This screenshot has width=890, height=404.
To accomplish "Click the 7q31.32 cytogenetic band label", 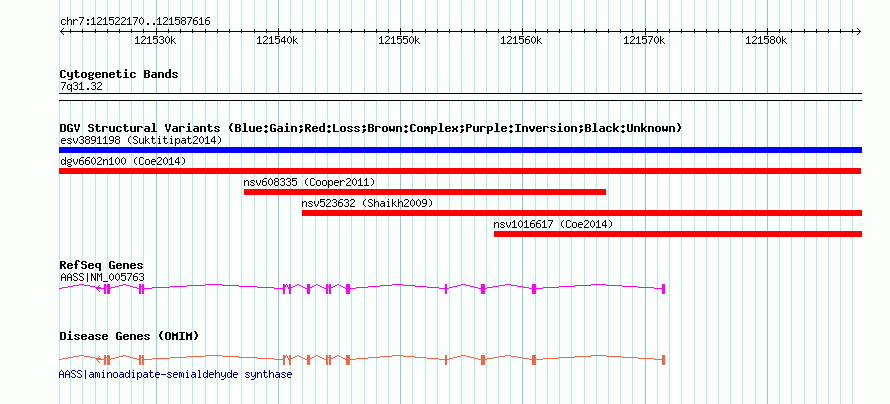I will [81, 86].
